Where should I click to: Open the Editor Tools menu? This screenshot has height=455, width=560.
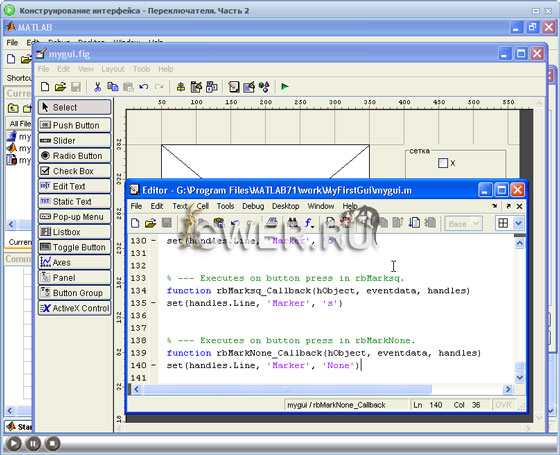[x=225, y=206]
